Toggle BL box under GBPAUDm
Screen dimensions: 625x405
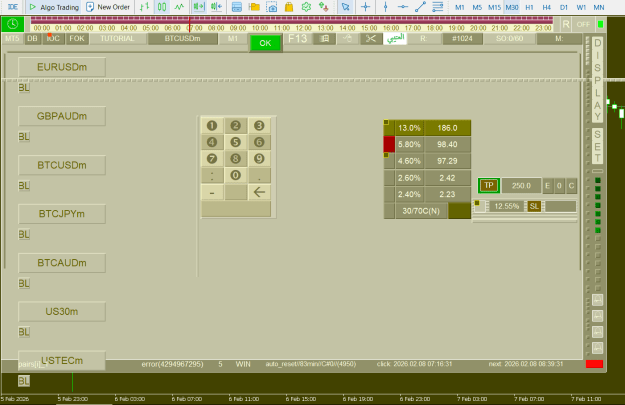click(x=24, y=136)
